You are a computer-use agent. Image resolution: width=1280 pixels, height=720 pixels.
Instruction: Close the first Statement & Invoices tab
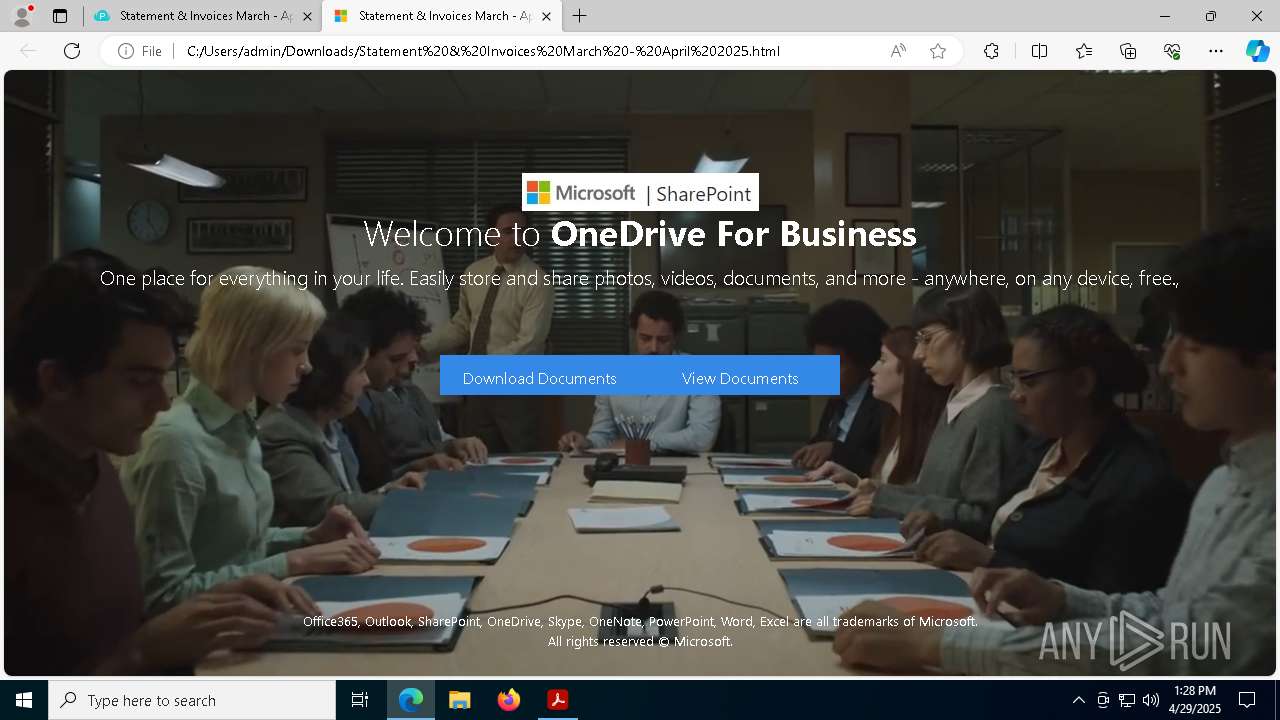307,16
